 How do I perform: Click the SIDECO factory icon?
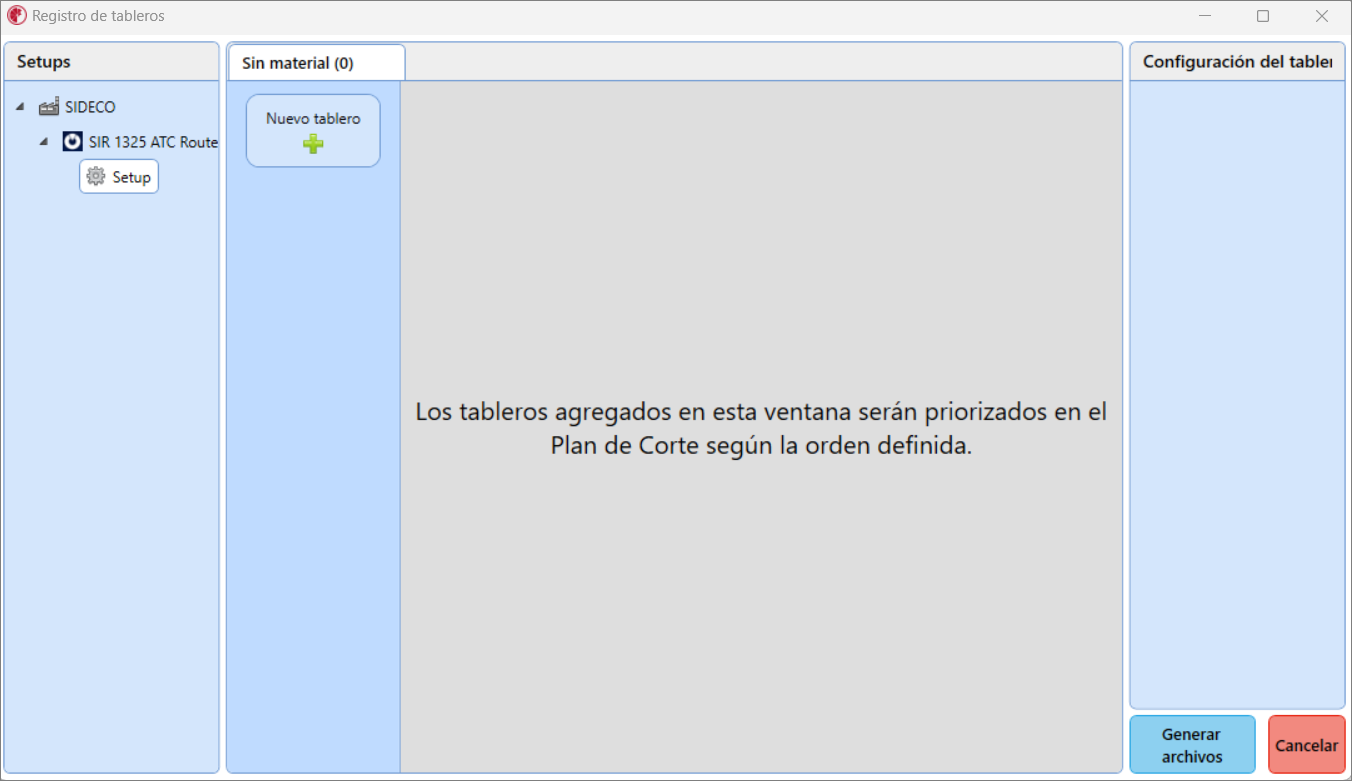(49, 107)
